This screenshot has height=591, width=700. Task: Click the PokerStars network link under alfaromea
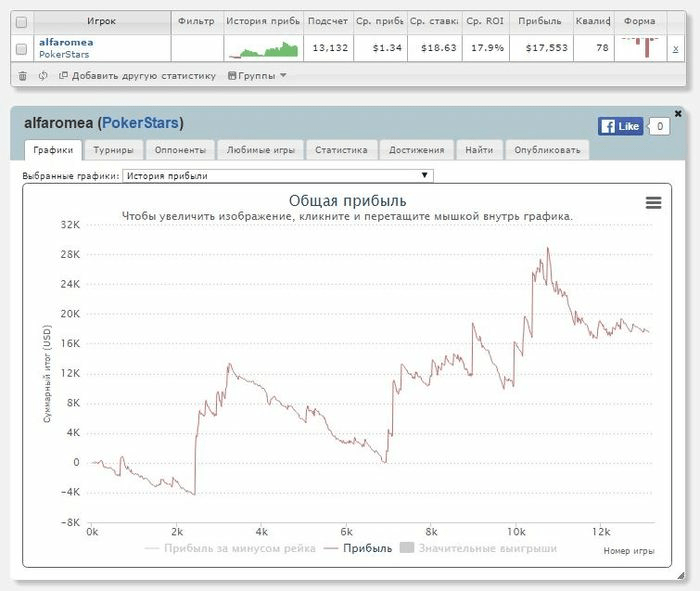64,54
